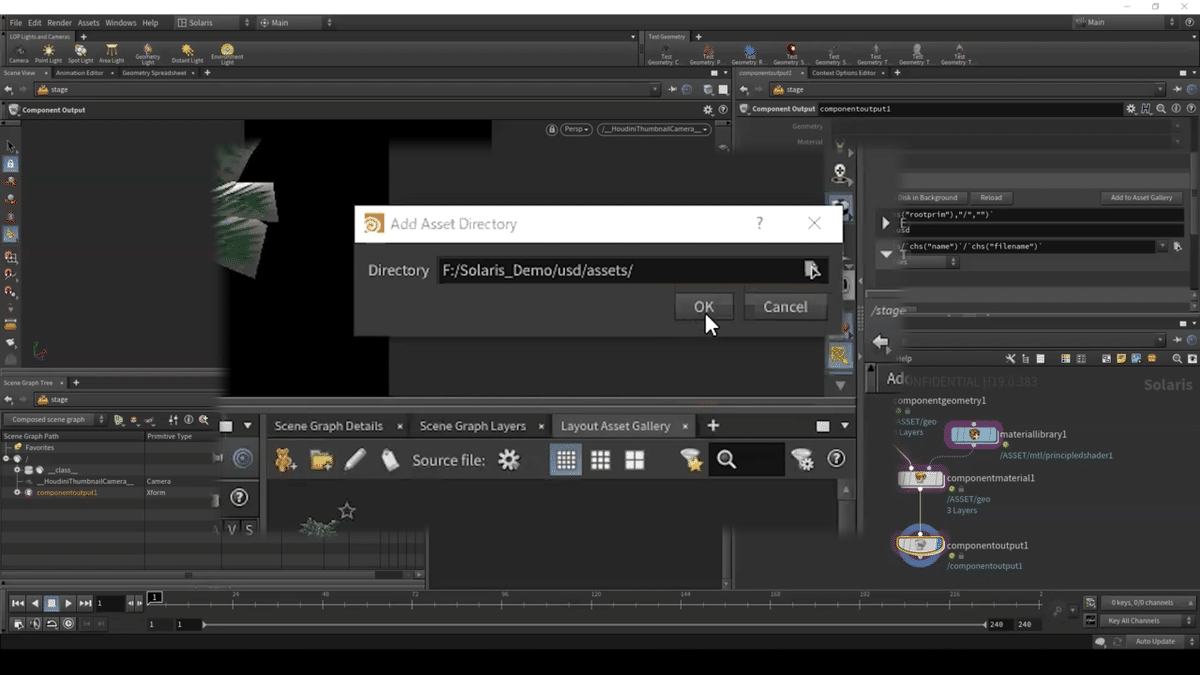This screenshot has width=1200, height=675.
Task: Toggle the viewport camera lock icon
Action: [551, 129]
